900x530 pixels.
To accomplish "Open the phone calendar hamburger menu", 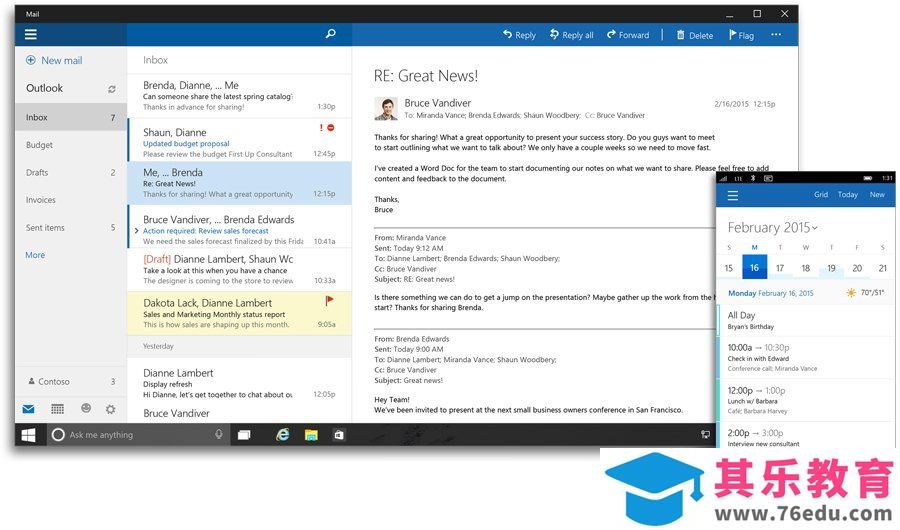I will coord(732,196).
